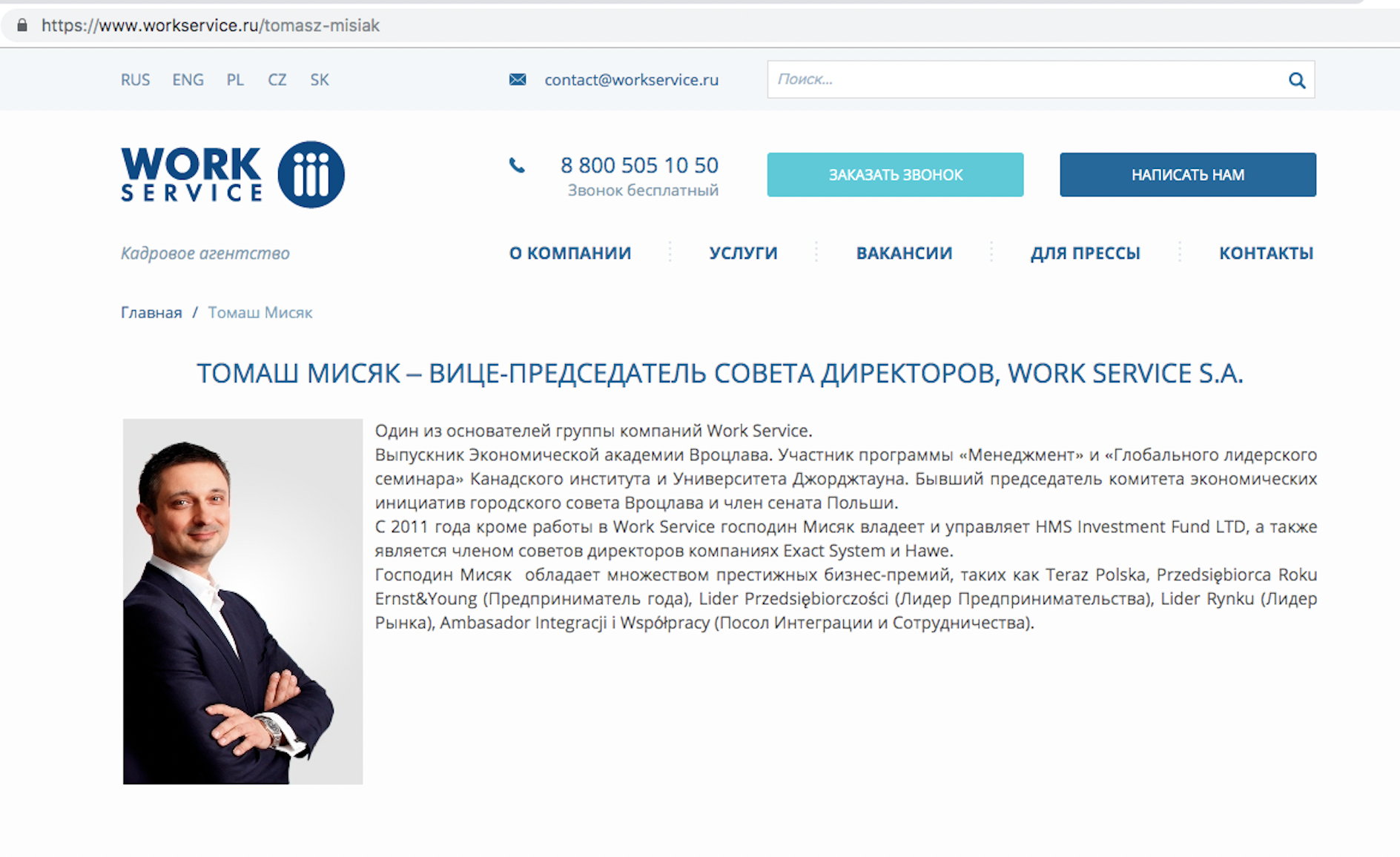Image resolution: width=1400 pixels, height=857 pixels.
Task: Click the НАПИСАТЬ НАМ button
Action: [x=1188, y=175]
